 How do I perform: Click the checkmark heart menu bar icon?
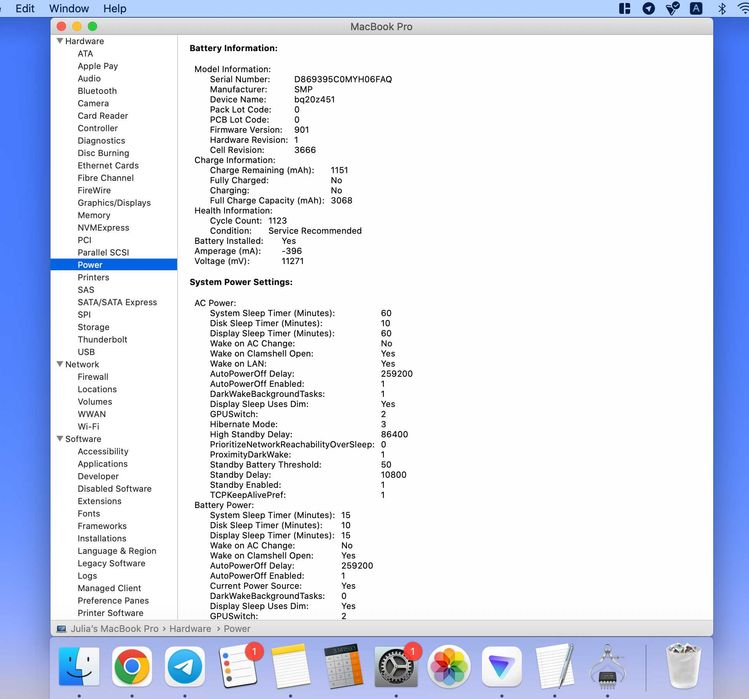673,9
